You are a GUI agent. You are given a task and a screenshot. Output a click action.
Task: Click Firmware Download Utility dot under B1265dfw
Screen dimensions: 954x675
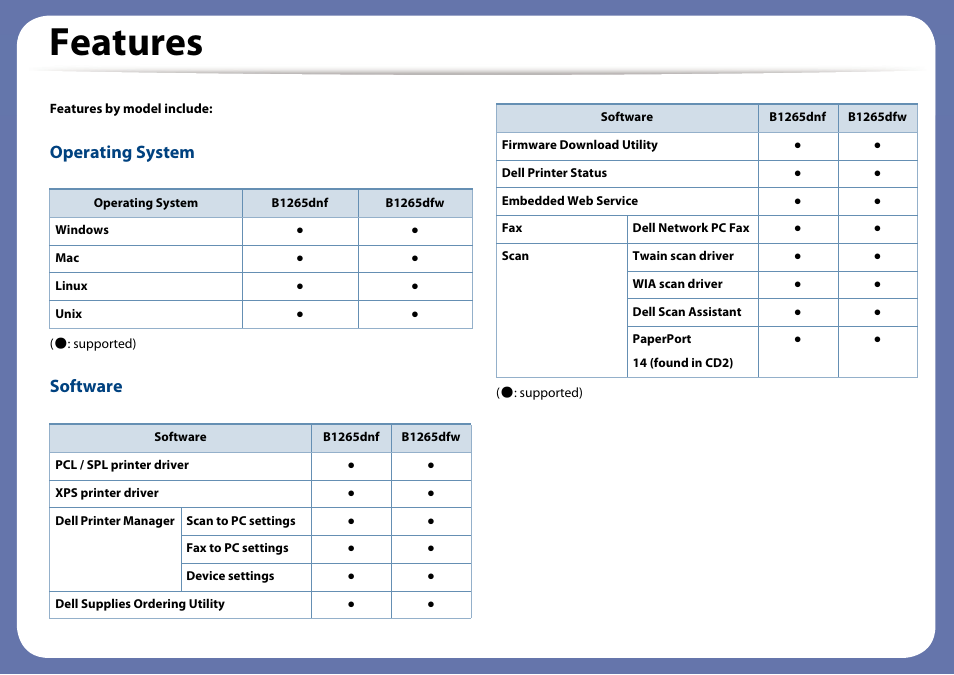point(877,145)
